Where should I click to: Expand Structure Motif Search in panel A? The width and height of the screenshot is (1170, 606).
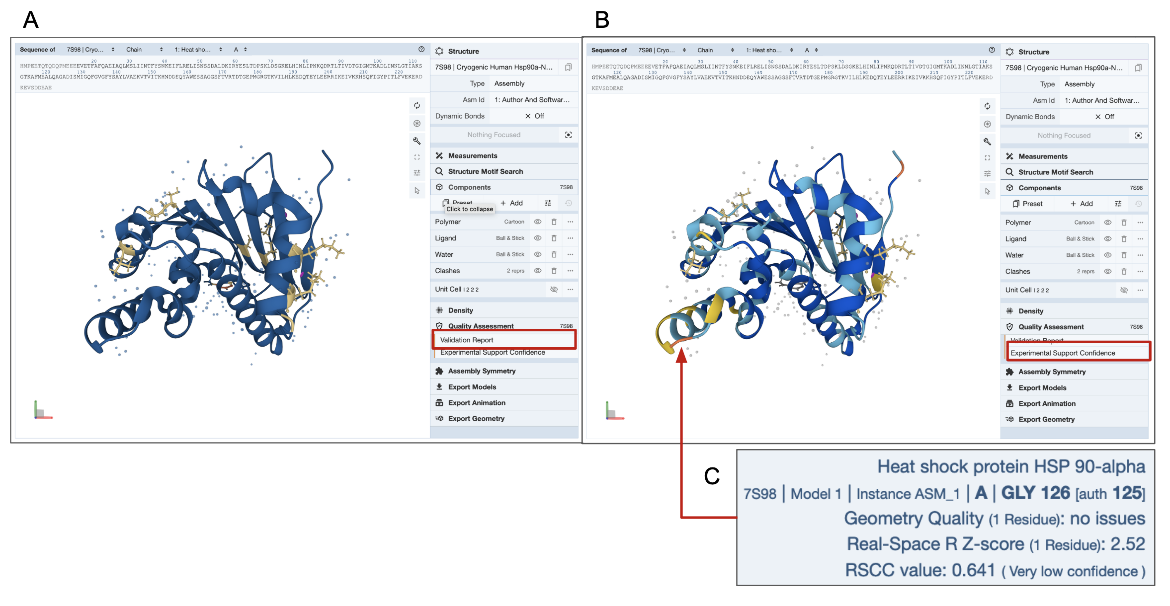coord(485,172)
